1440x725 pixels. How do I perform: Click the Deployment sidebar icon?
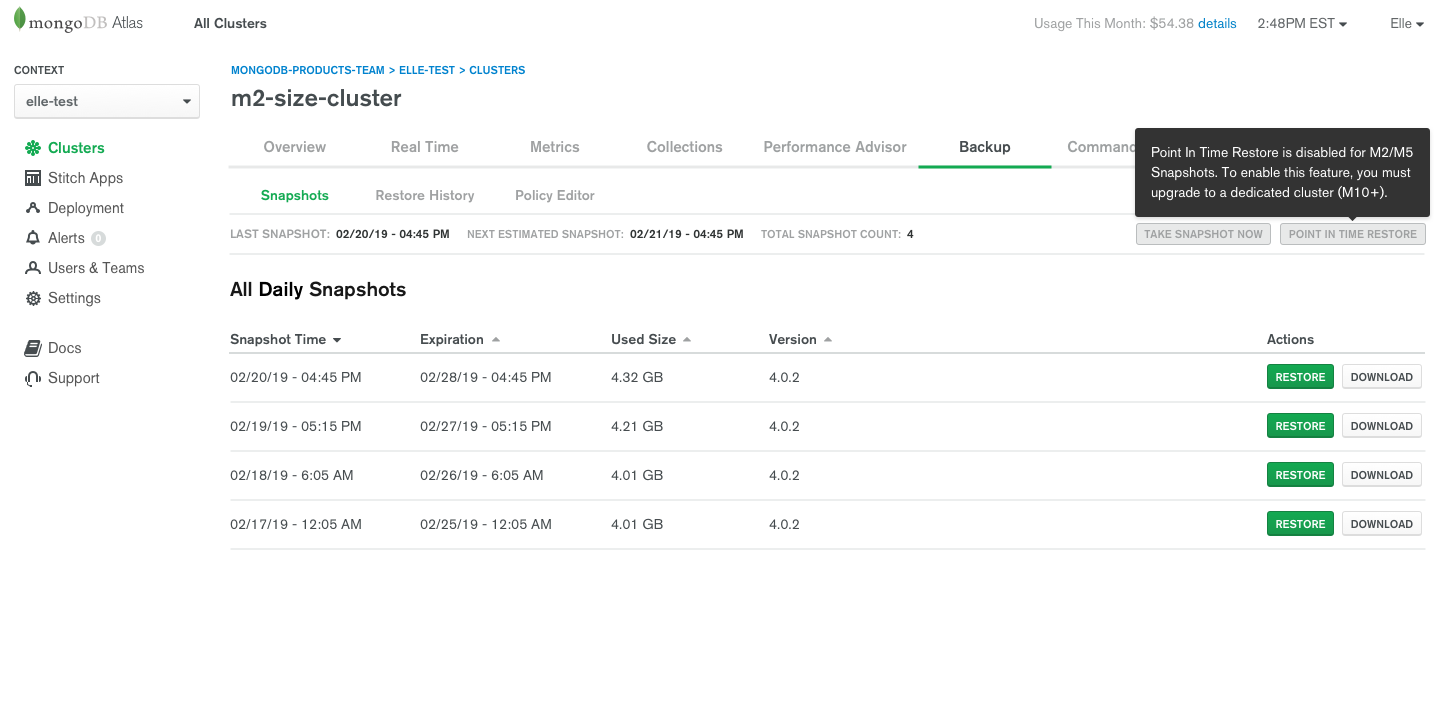(x=33, y=208)
